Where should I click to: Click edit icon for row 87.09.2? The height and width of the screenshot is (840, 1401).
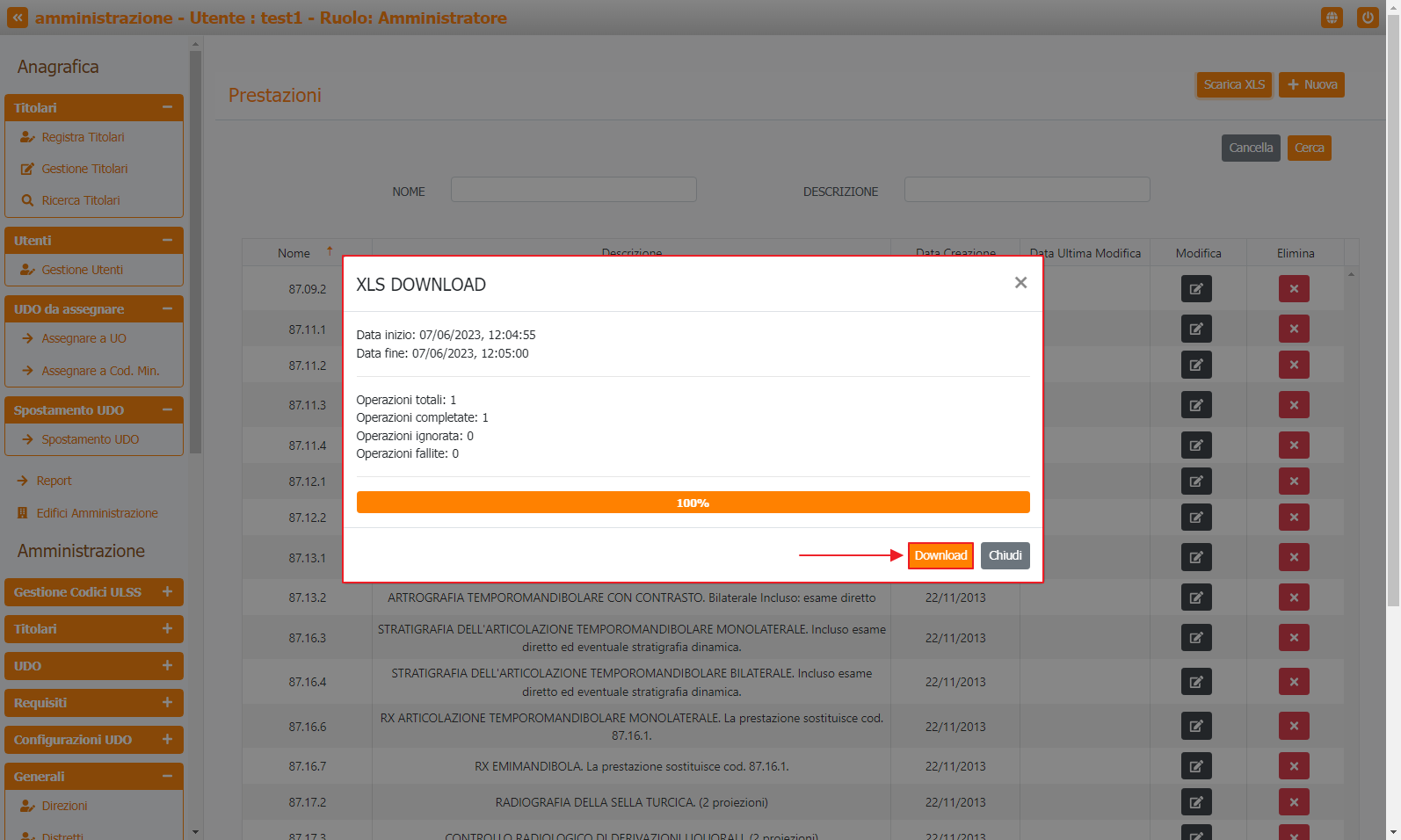click(x=1195, y=289)
